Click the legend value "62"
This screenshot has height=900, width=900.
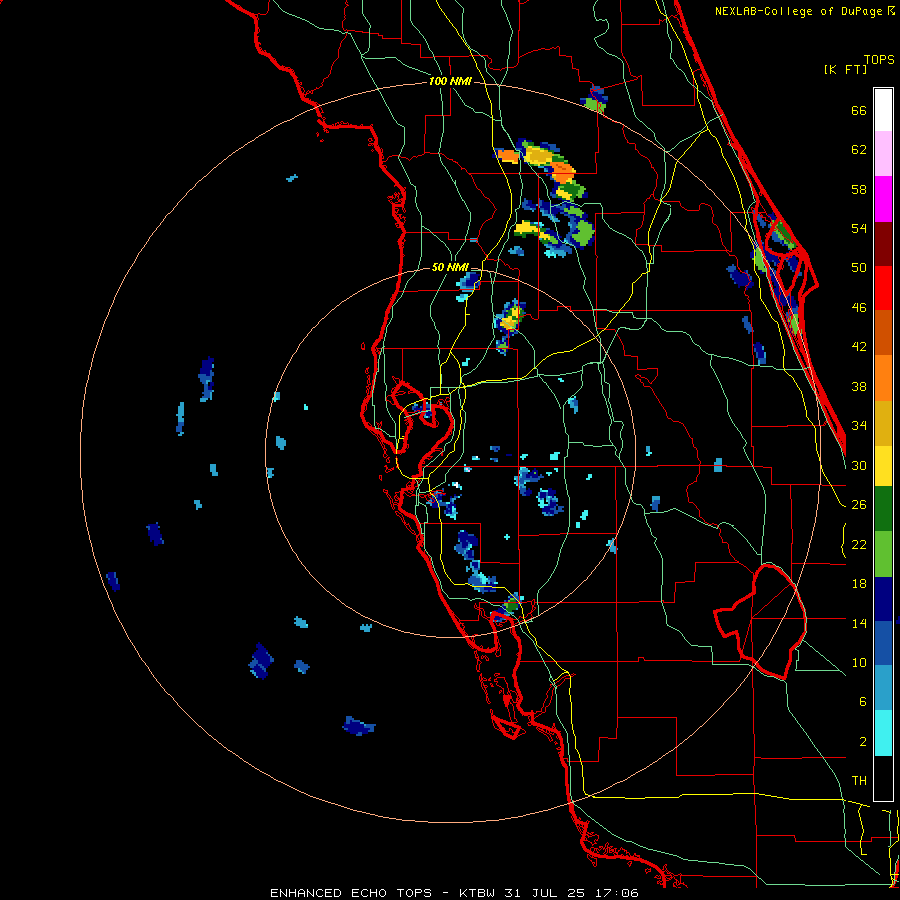[859, 150]
